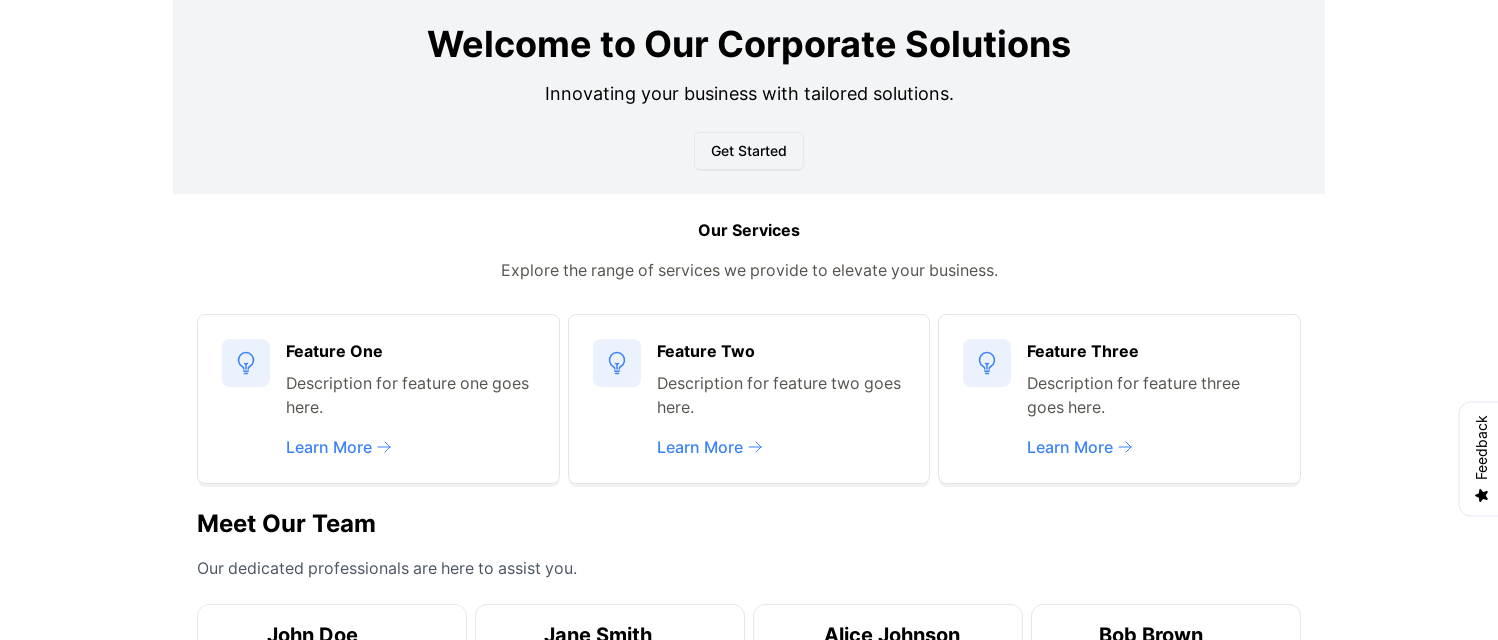This screenshot has height=640, width=1498.
Task: Open Bob Brown's team card
Action: (1166, 625)
